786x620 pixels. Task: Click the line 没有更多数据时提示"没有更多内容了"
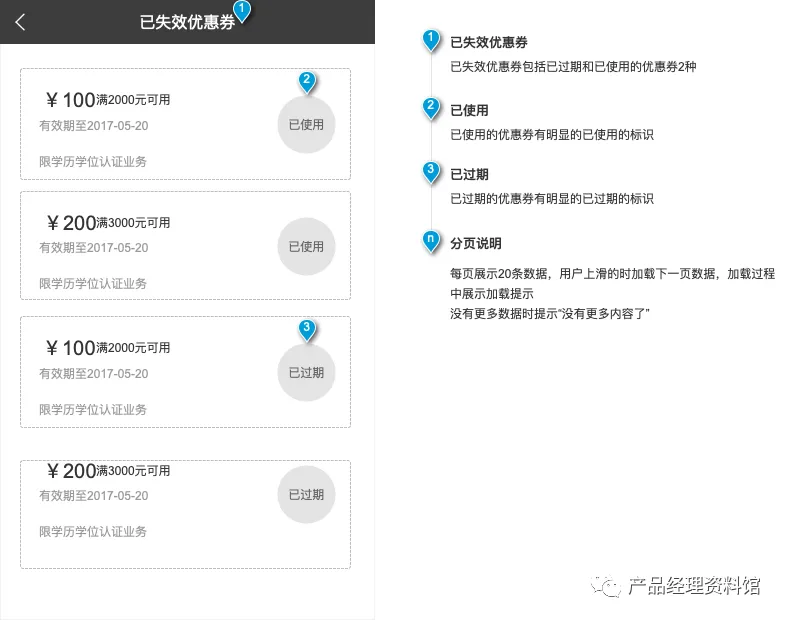tap(550, 314)
